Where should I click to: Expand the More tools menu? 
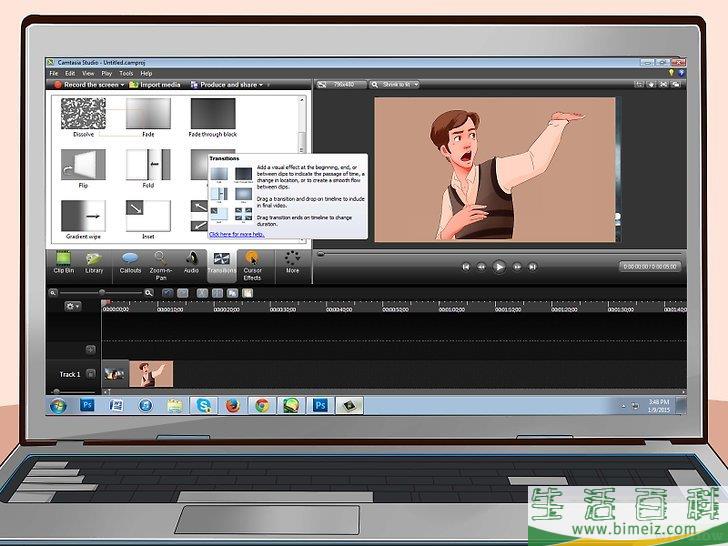[x=292, y=263]
